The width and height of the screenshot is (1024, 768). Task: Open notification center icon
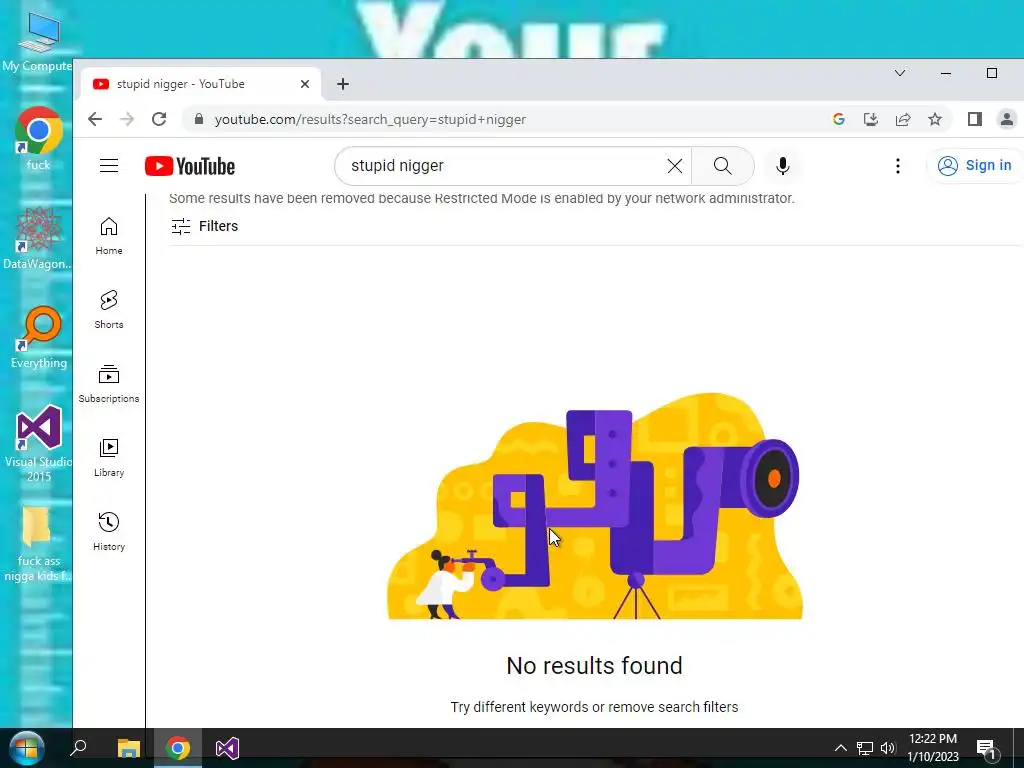(987, 748)
